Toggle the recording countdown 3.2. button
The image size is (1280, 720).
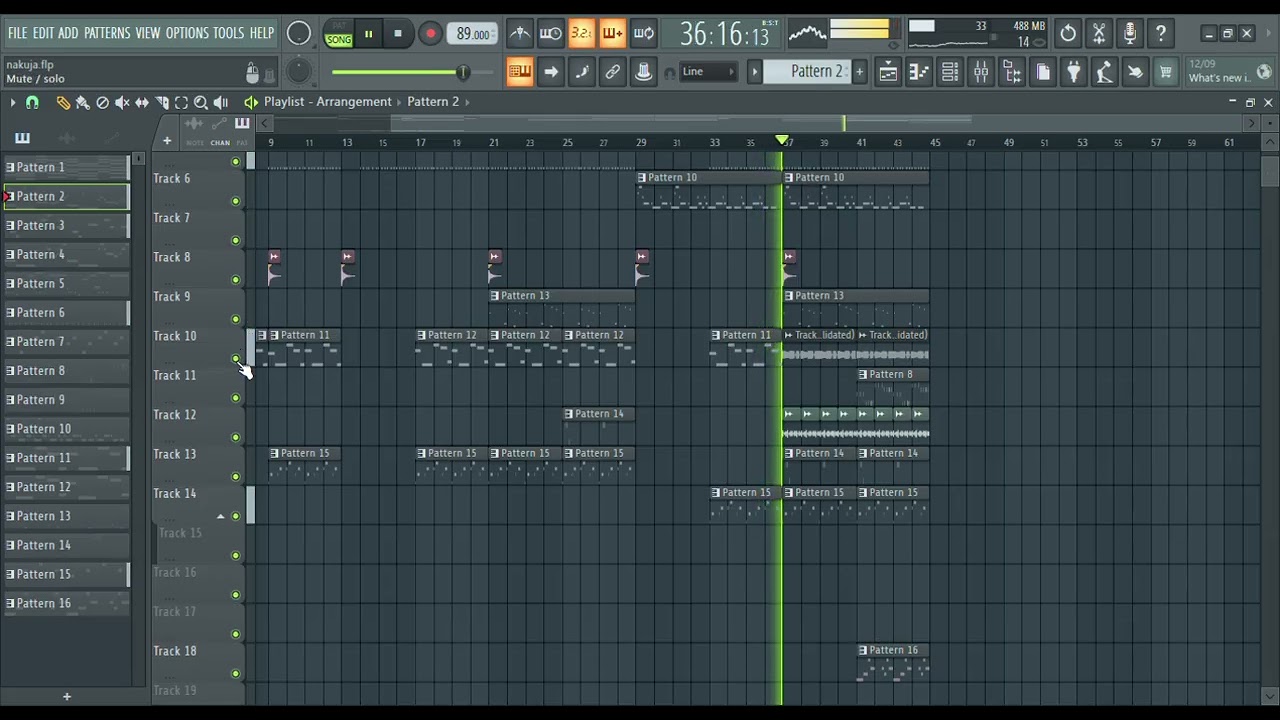[x=582, y=34]
